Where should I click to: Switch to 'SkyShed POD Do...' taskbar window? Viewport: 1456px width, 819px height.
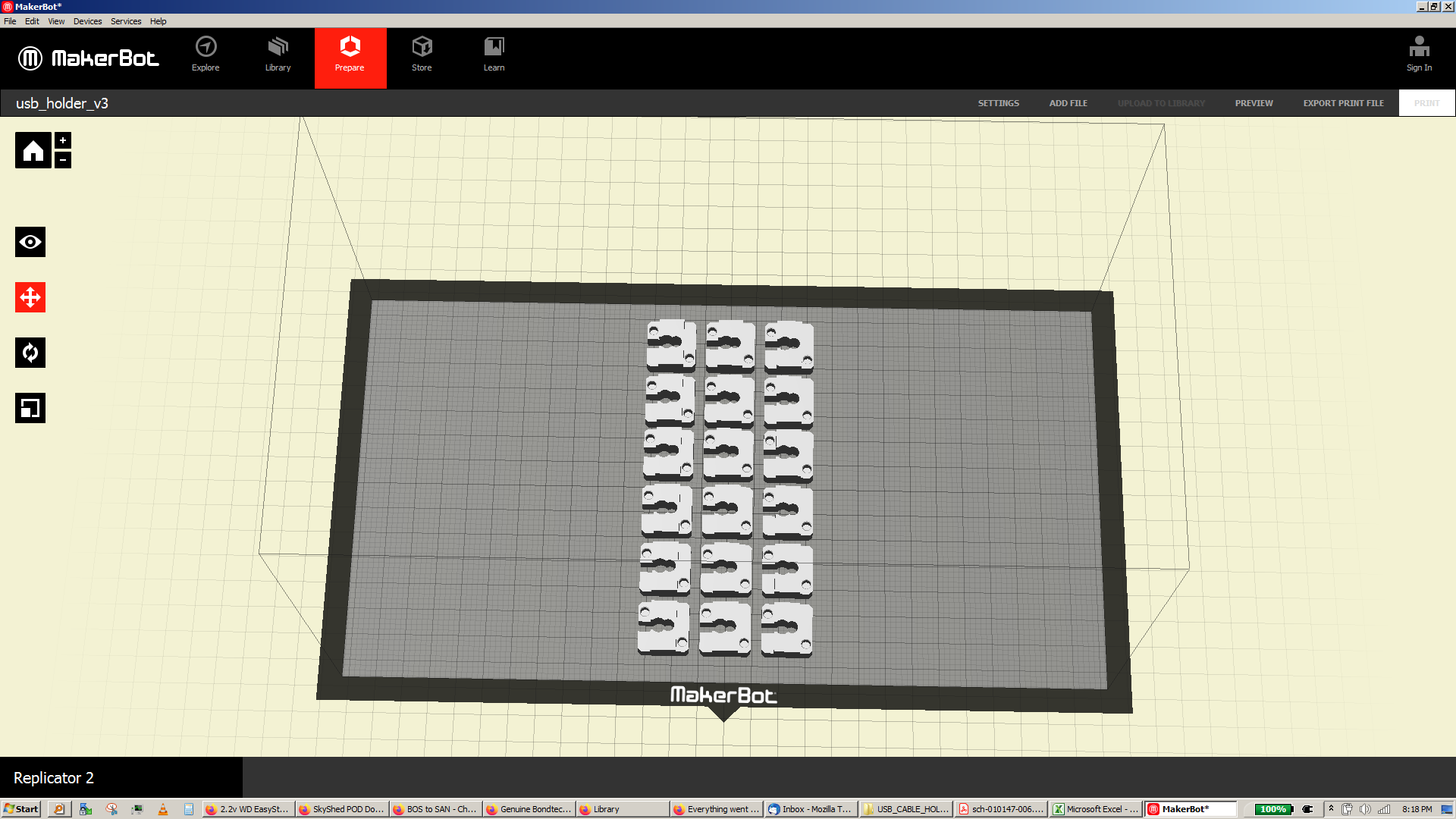[342, 809]
